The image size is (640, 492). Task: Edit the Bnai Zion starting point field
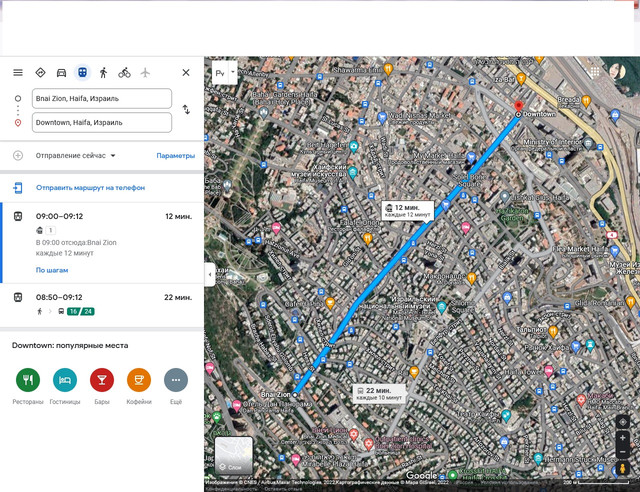(102, 98)
